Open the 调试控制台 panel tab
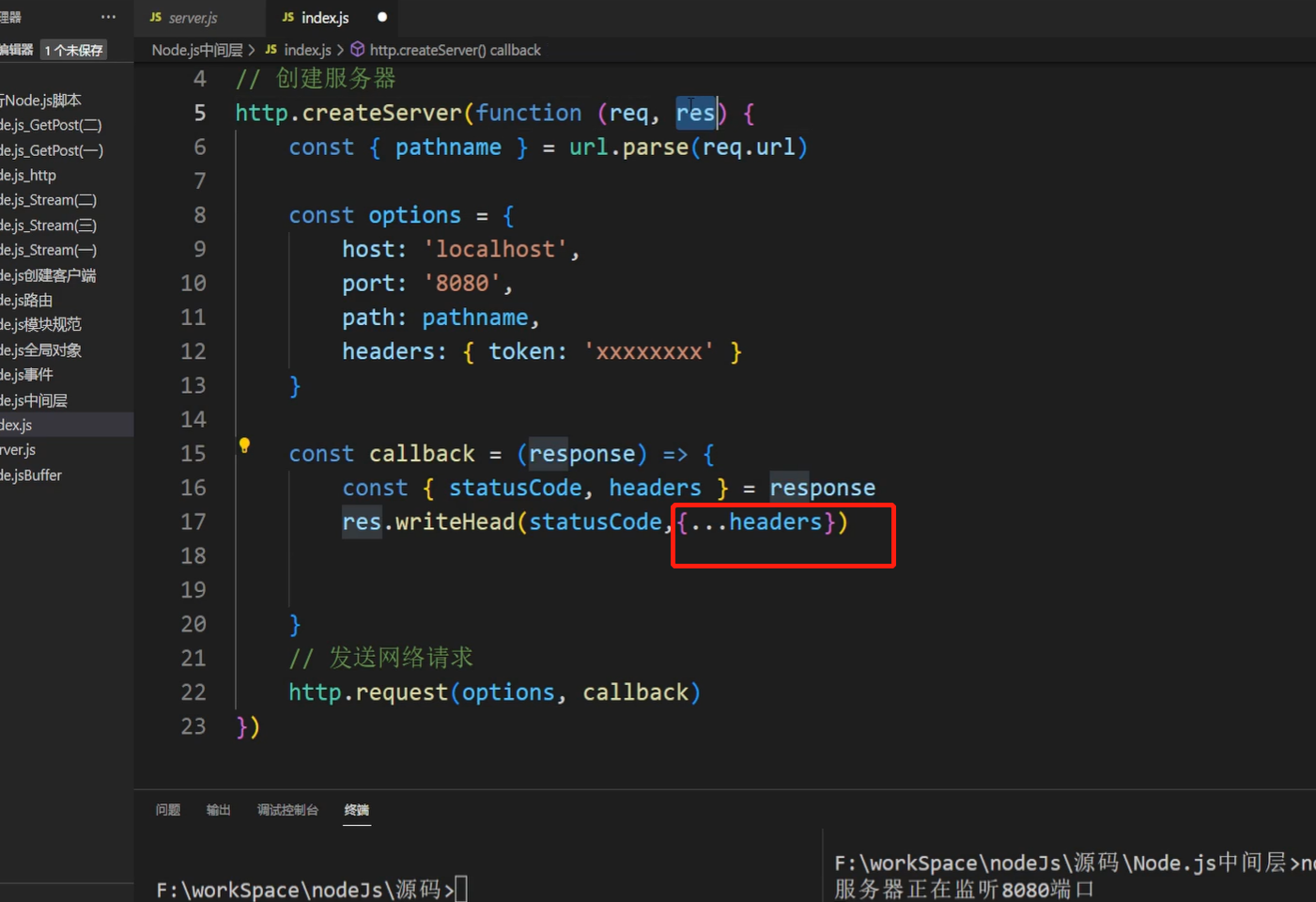The image size is (1316, 902). pyautogui.click(x=287, y=810)
